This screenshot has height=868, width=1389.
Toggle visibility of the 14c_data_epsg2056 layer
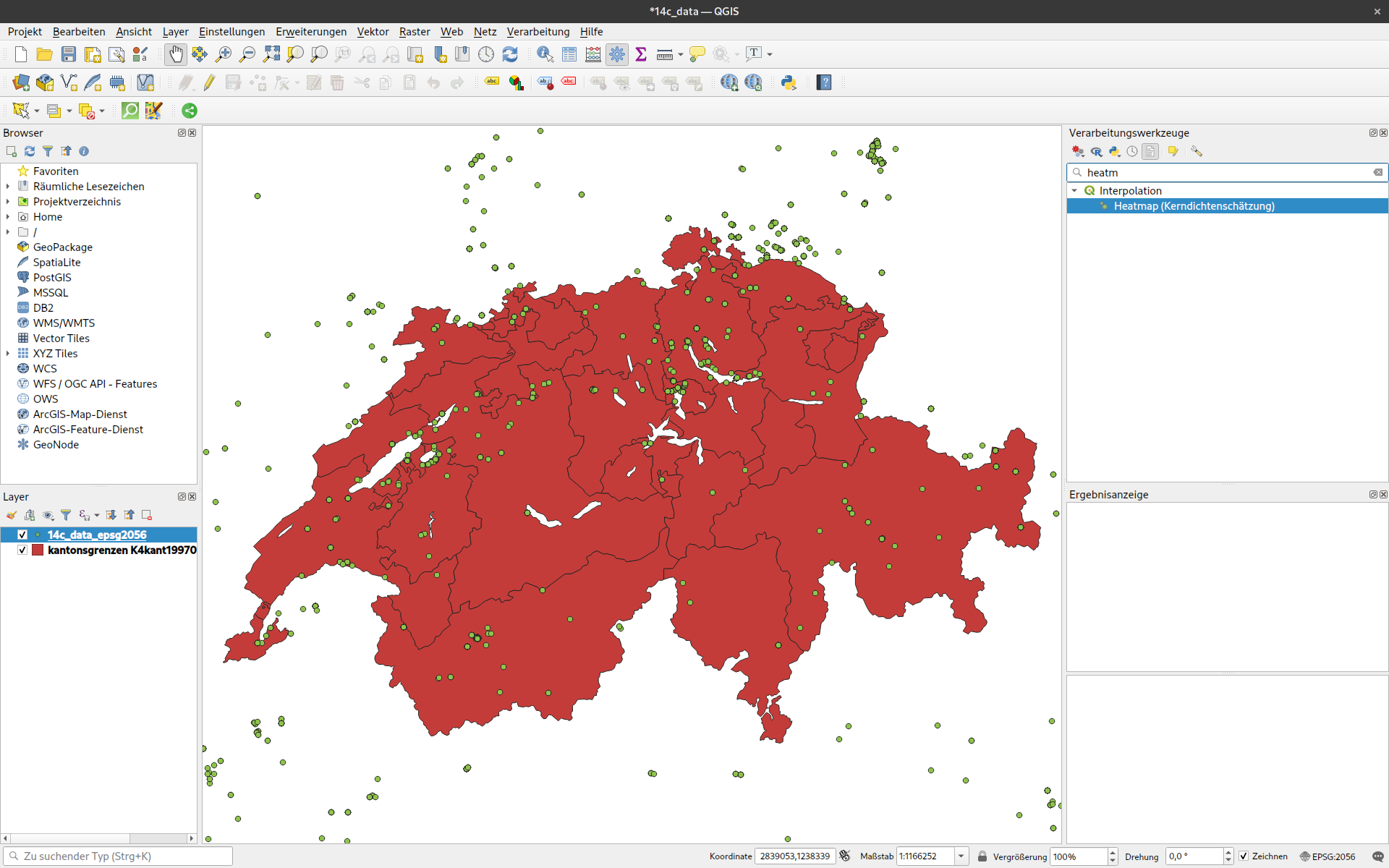coord(22,535)
